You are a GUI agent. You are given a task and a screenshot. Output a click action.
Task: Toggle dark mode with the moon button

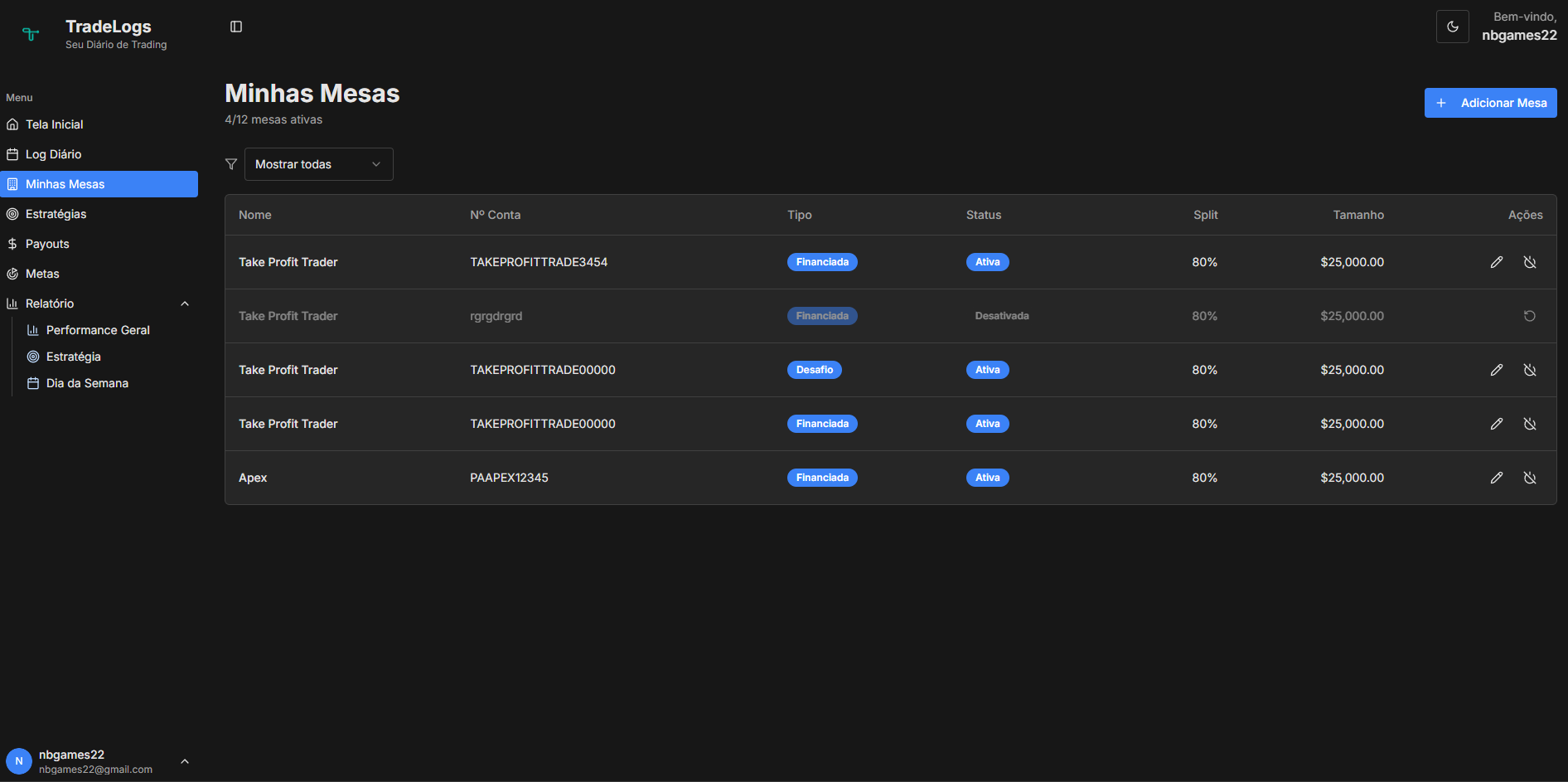(1453, 27)
